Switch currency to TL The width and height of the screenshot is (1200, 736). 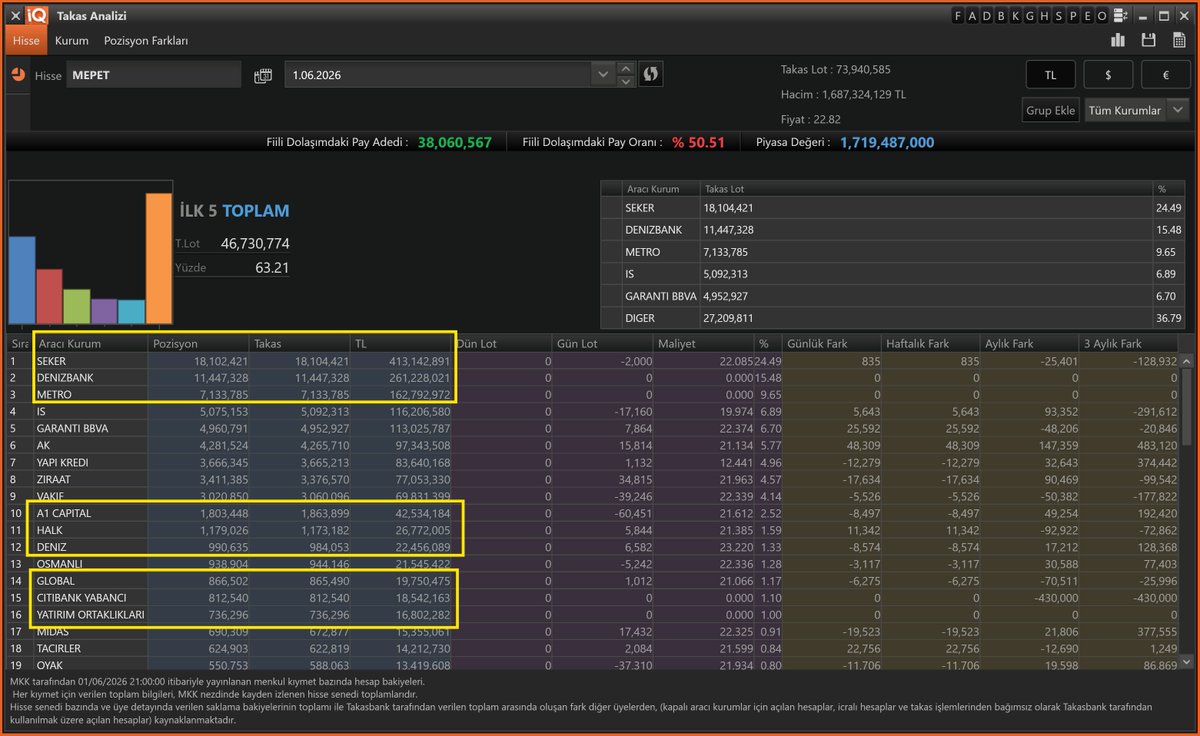[1051, 75]
